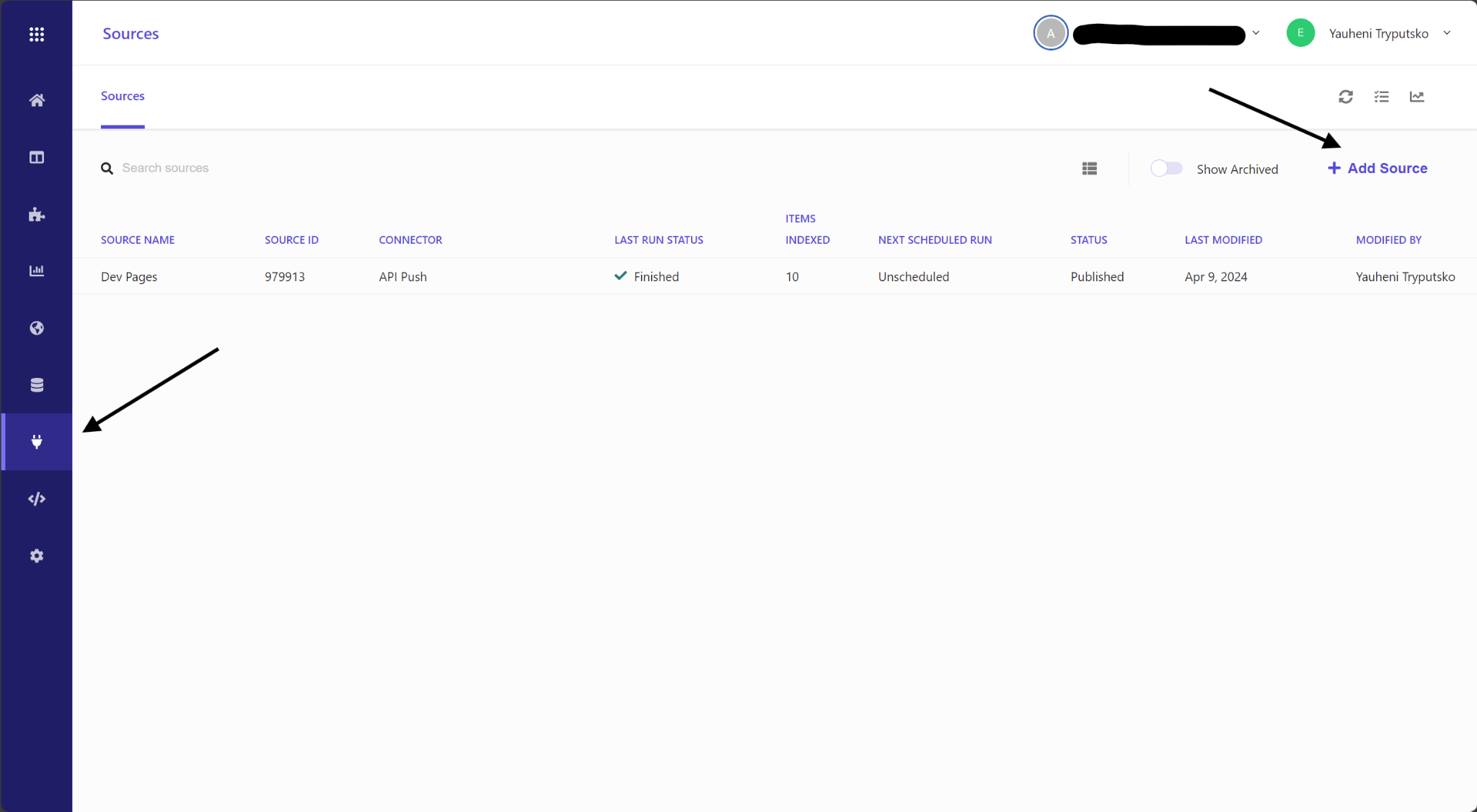The width and height of the screenshot is (1477, 812).
Task: Switch to list view icon
Action: [1090, 169]
